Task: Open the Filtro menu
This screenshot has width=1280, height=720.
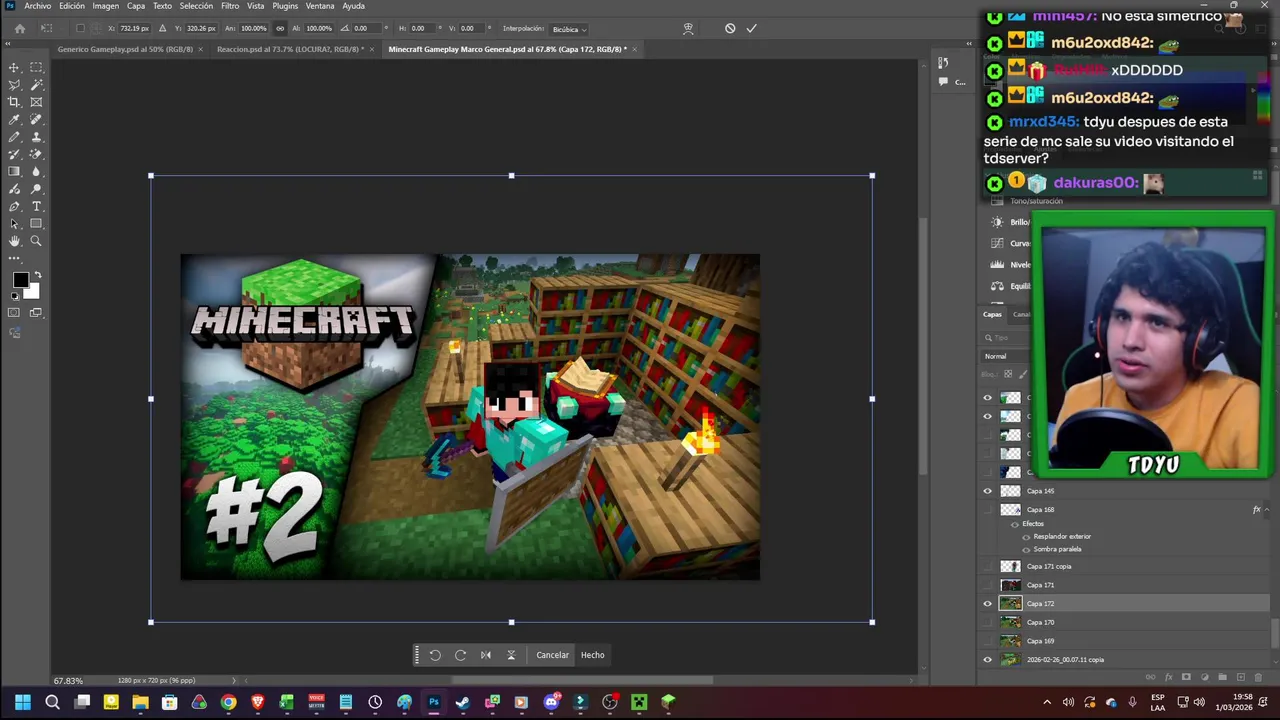Action: [230, 6]
